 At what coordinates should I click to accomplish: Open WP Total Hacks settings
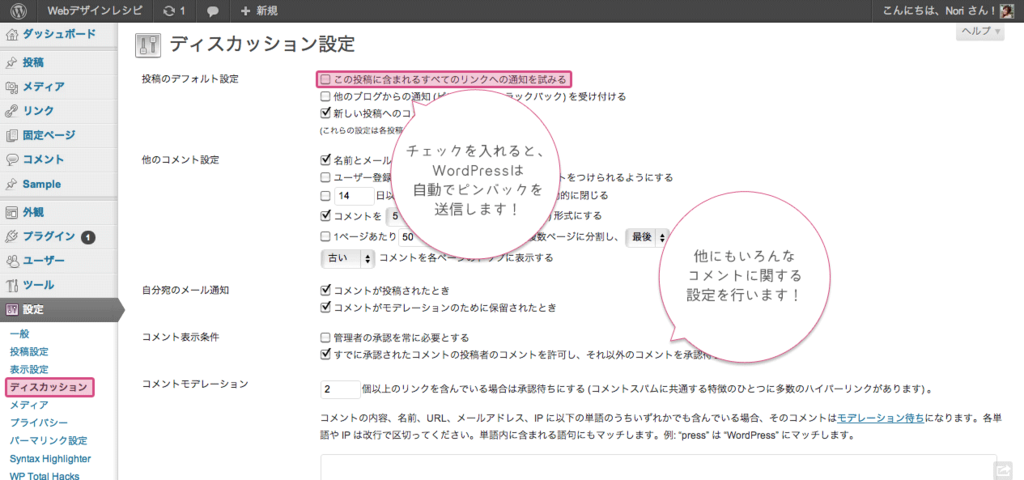click(44, 475)
